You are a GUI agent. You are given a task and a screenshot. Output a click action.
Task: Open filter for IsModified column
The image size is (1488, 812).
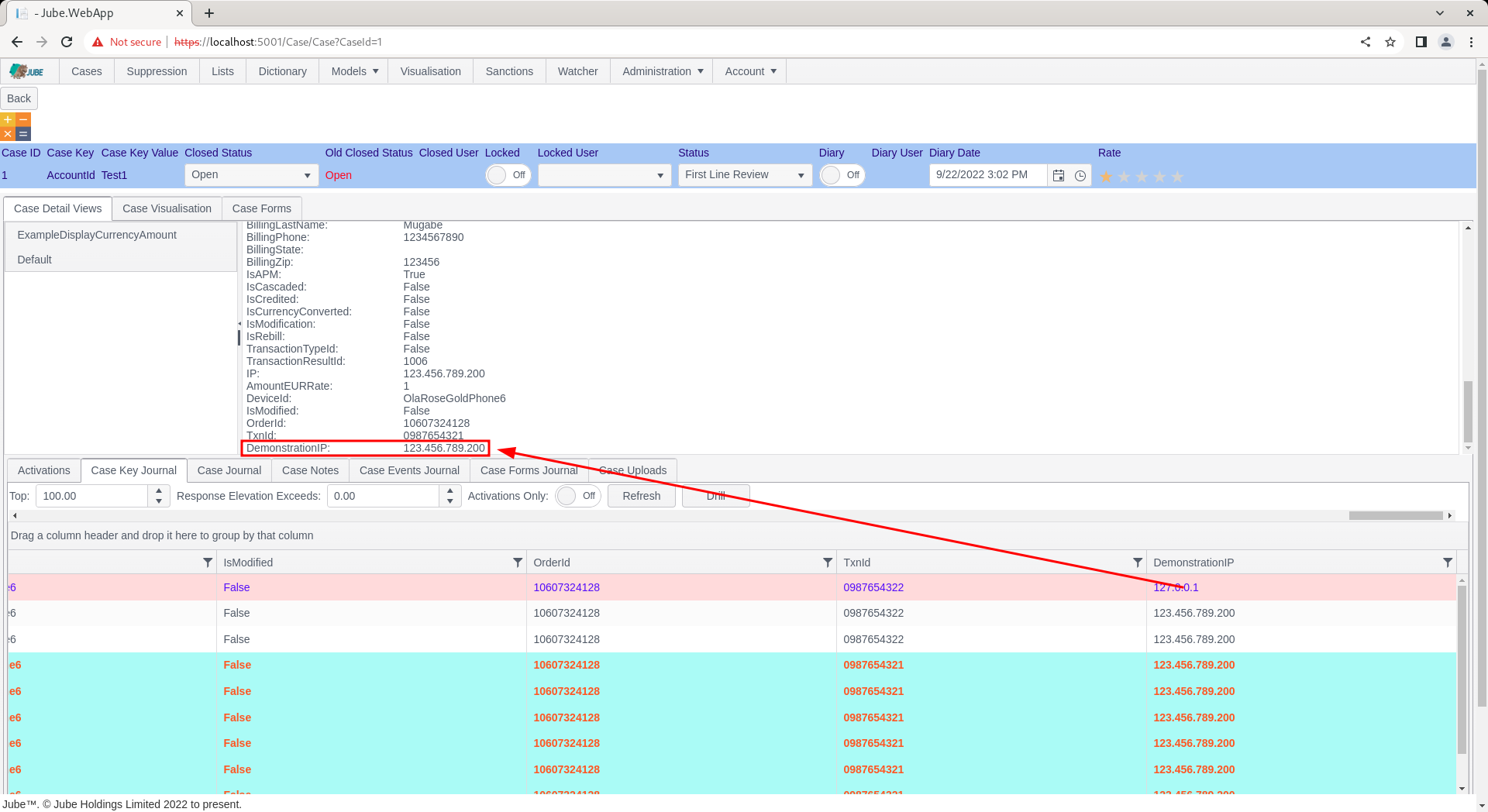(x=518, y=563)
